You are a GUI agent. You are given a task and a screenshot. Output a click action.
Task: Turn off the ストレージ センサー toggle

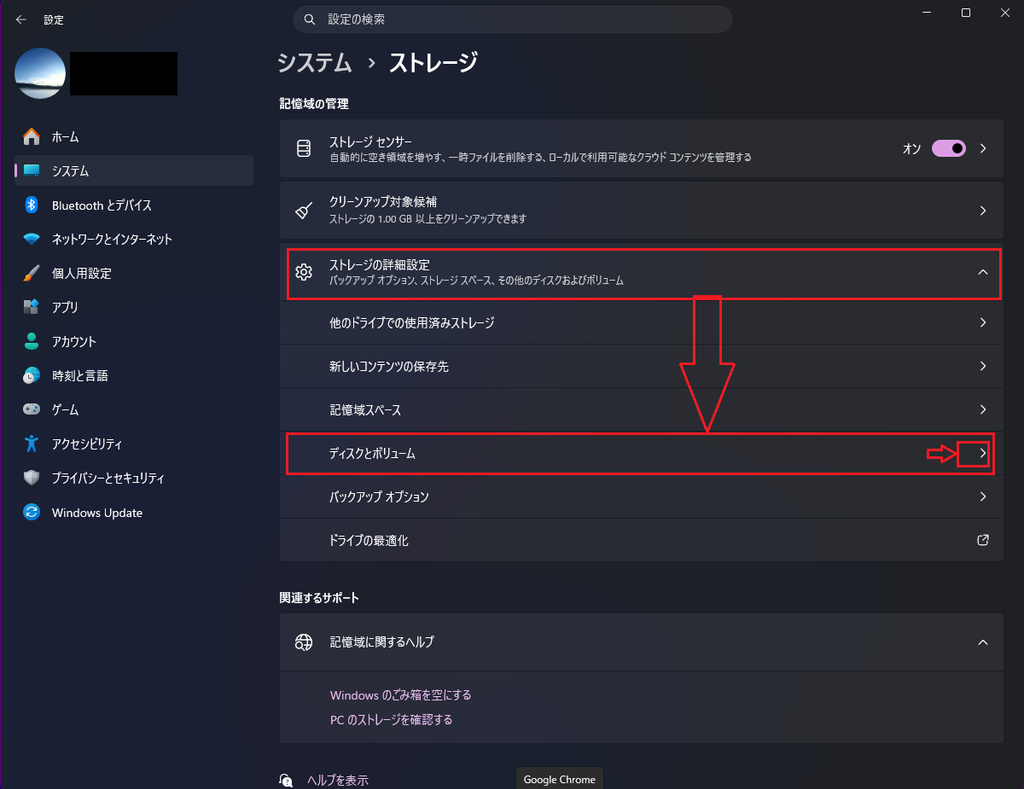[948, 148]
